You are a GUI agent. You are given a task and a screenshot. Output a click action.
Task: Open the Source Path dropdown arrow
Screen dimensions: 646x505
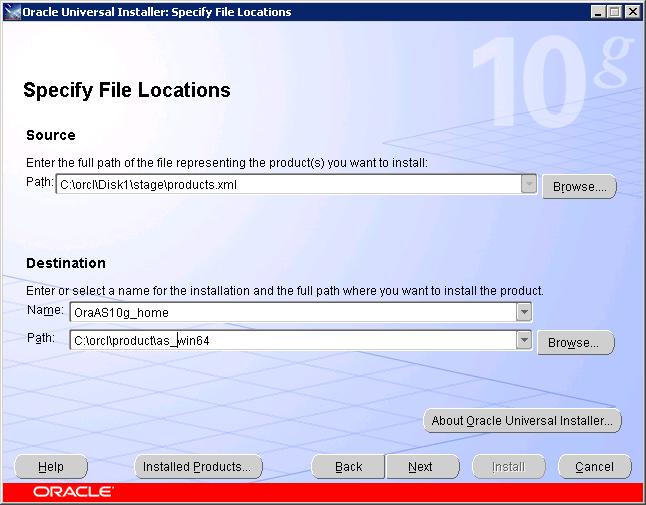pyautogui.click(x=529, y=183)
